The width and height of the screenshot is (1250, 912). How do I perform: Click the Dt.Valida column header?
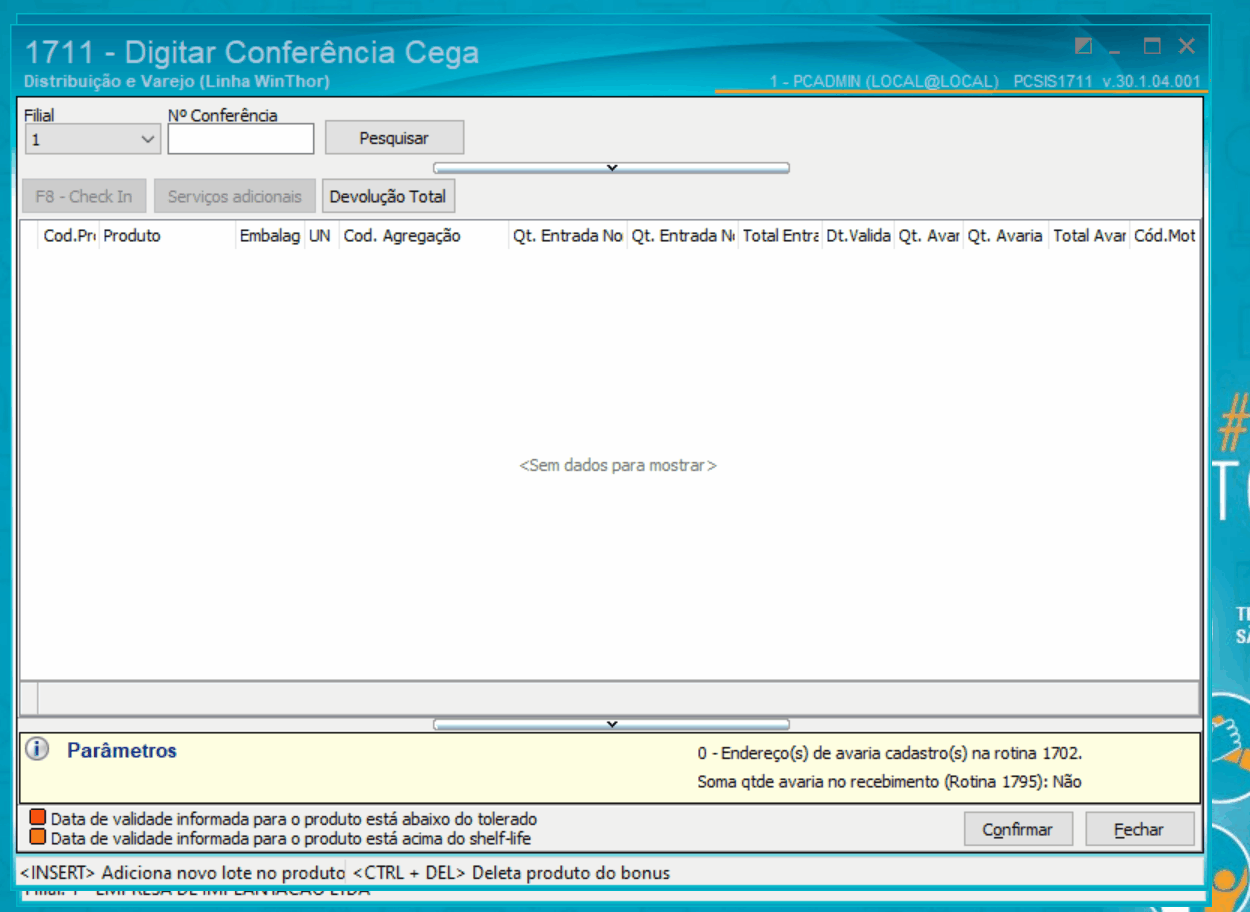(x=858, y=236)
